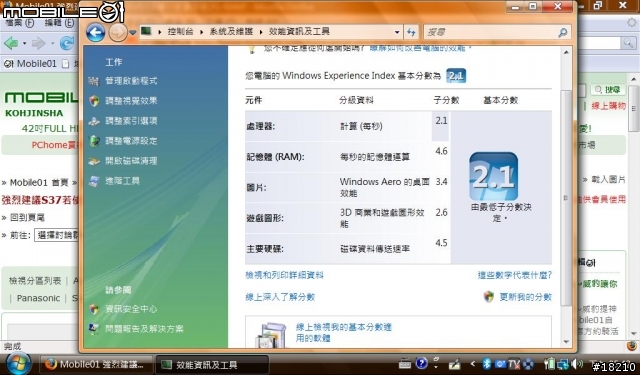Click the control panel icon in address bar
640x375 pixels.
147,31
